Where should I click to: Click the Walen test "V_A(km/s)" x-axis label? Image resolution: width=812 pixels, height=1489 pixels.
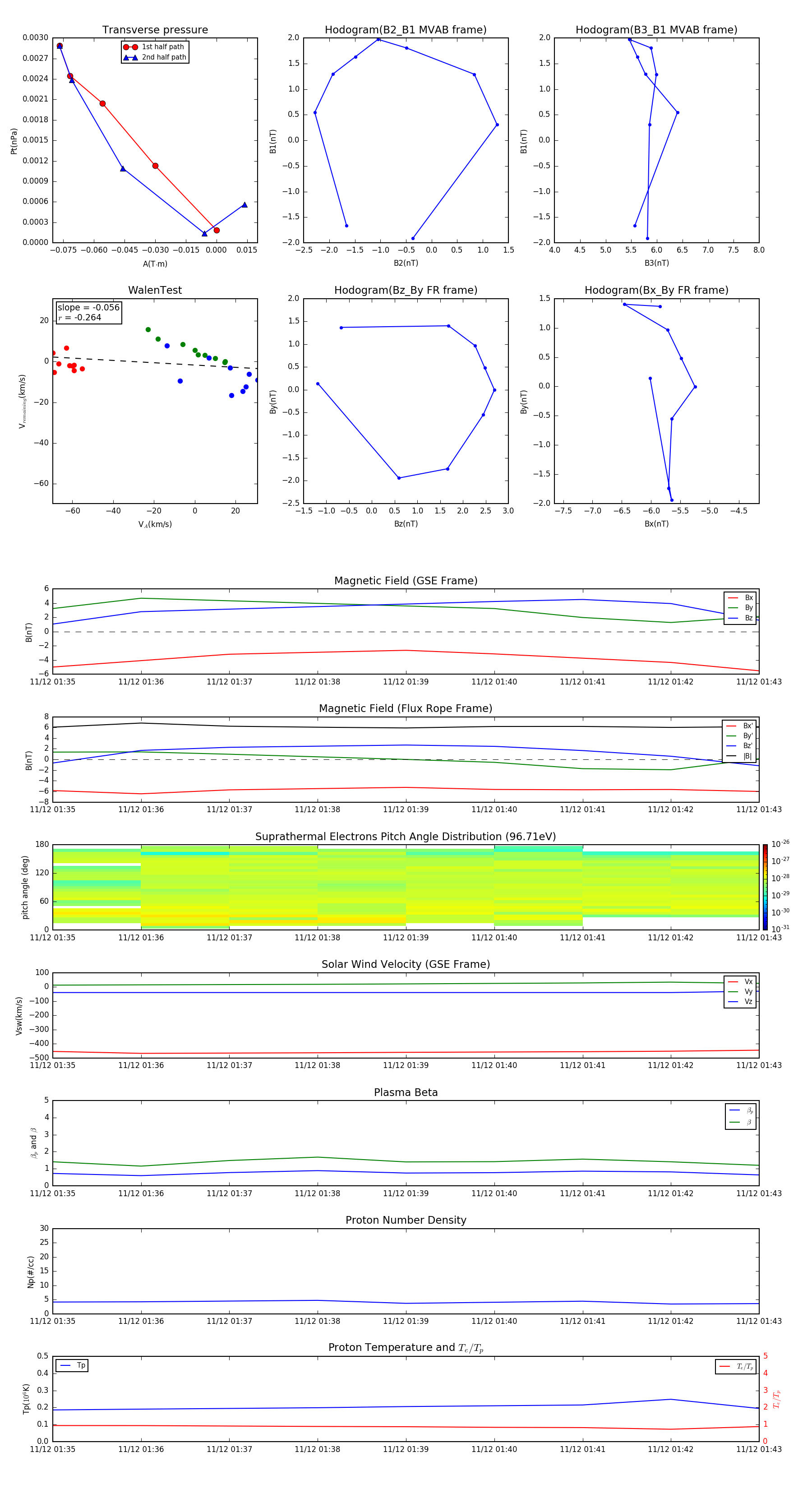[x=155, y=524]
